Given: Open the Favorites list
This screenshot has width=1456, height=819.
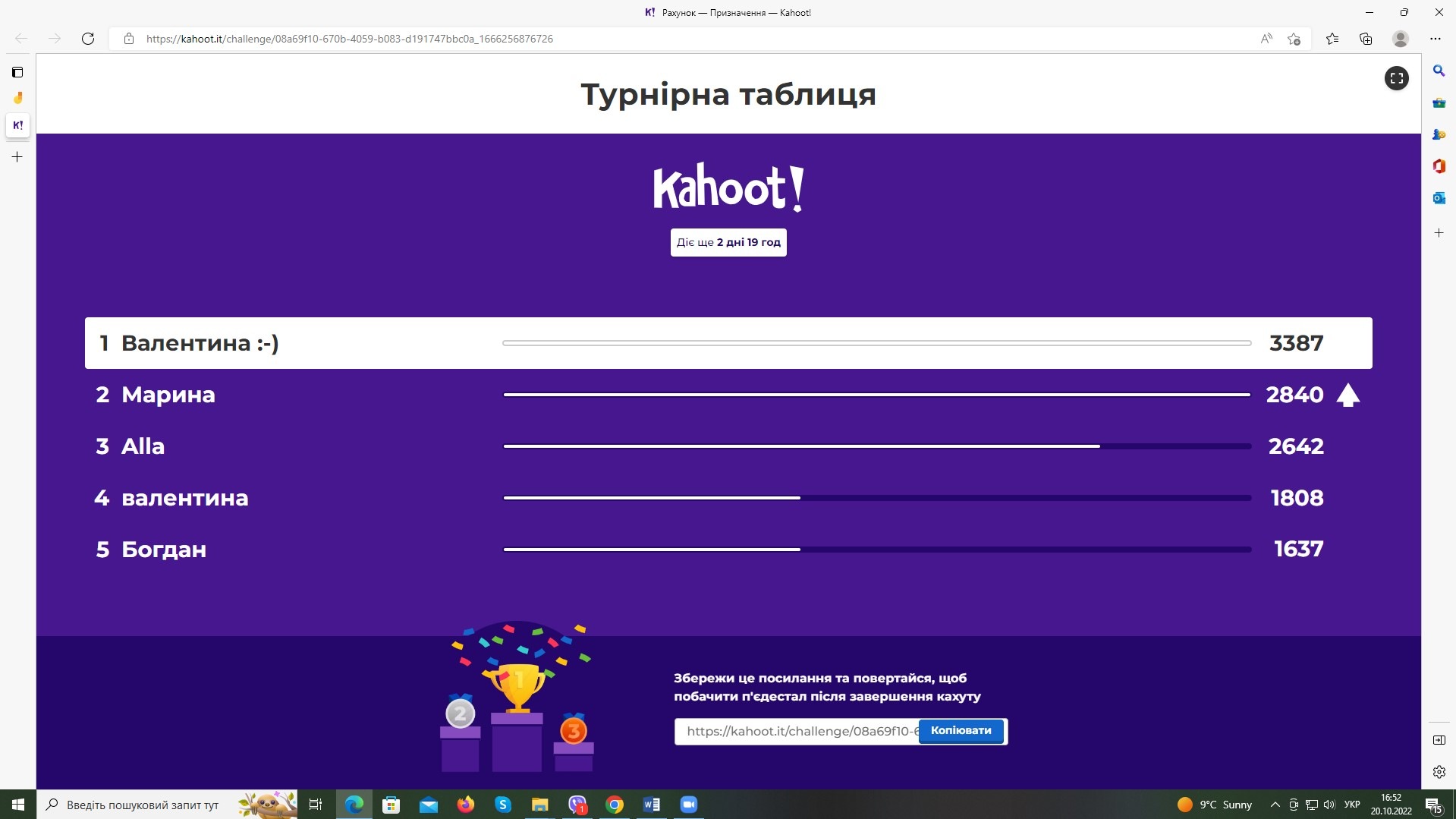Looking at the screenshot, I should (x=1332, y=39).
